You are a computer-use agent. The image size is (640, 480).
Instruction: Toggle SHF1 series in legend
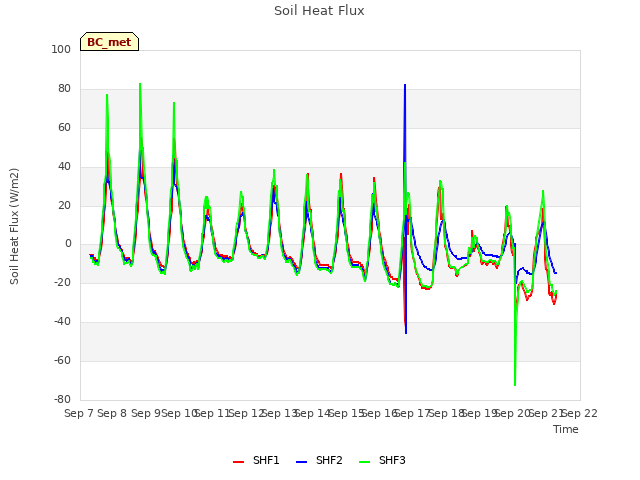(x=256, y=460)
